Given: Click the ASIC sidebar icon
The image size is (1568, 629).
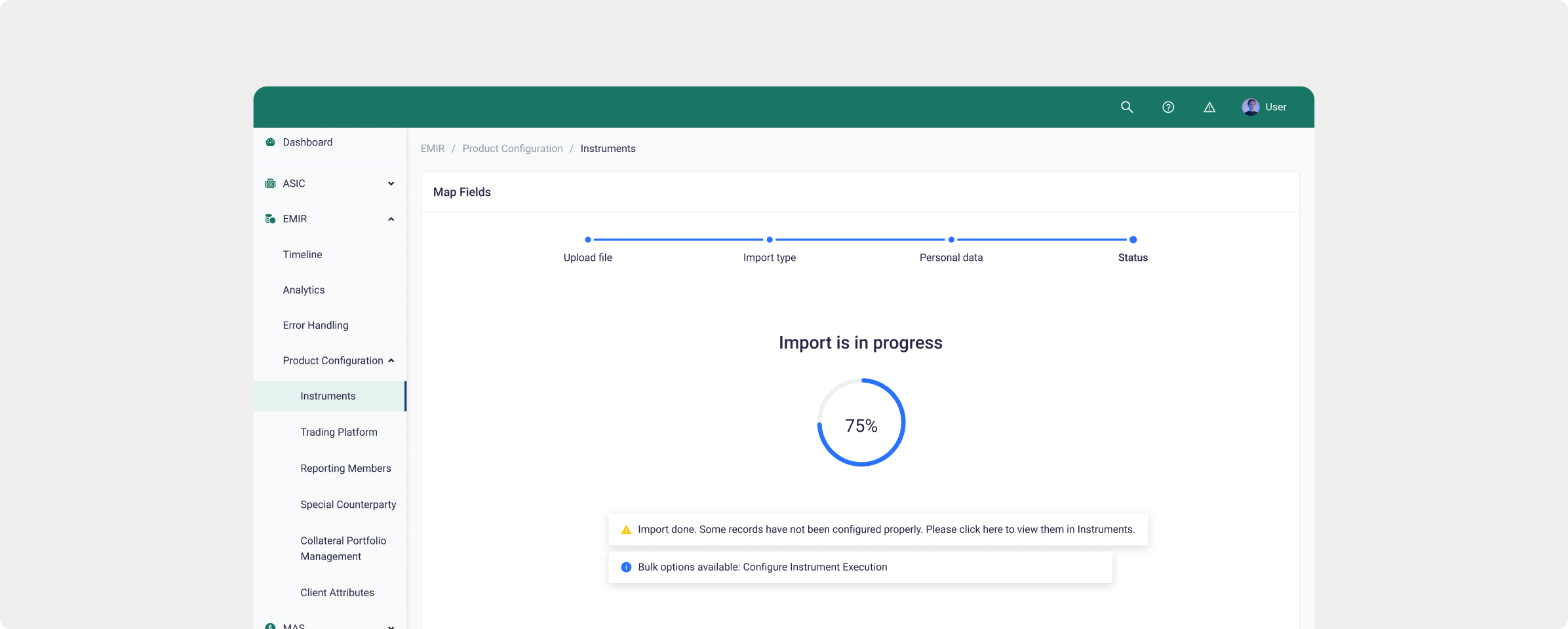Looking at the screenshot, I should (270, 183).
